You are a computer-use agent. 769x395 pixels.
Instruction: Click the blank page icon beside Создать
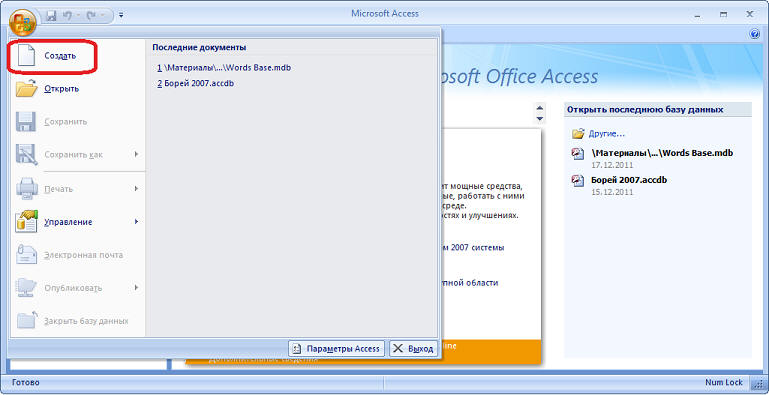(x=26, y=55)
